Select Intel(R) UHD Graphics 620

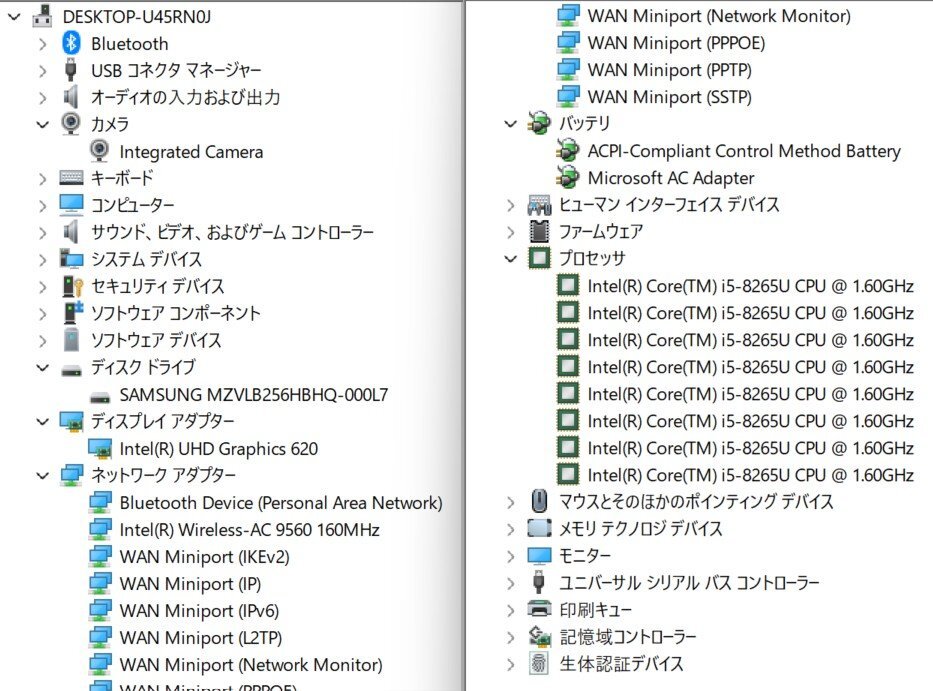click(x=218, y=449)
